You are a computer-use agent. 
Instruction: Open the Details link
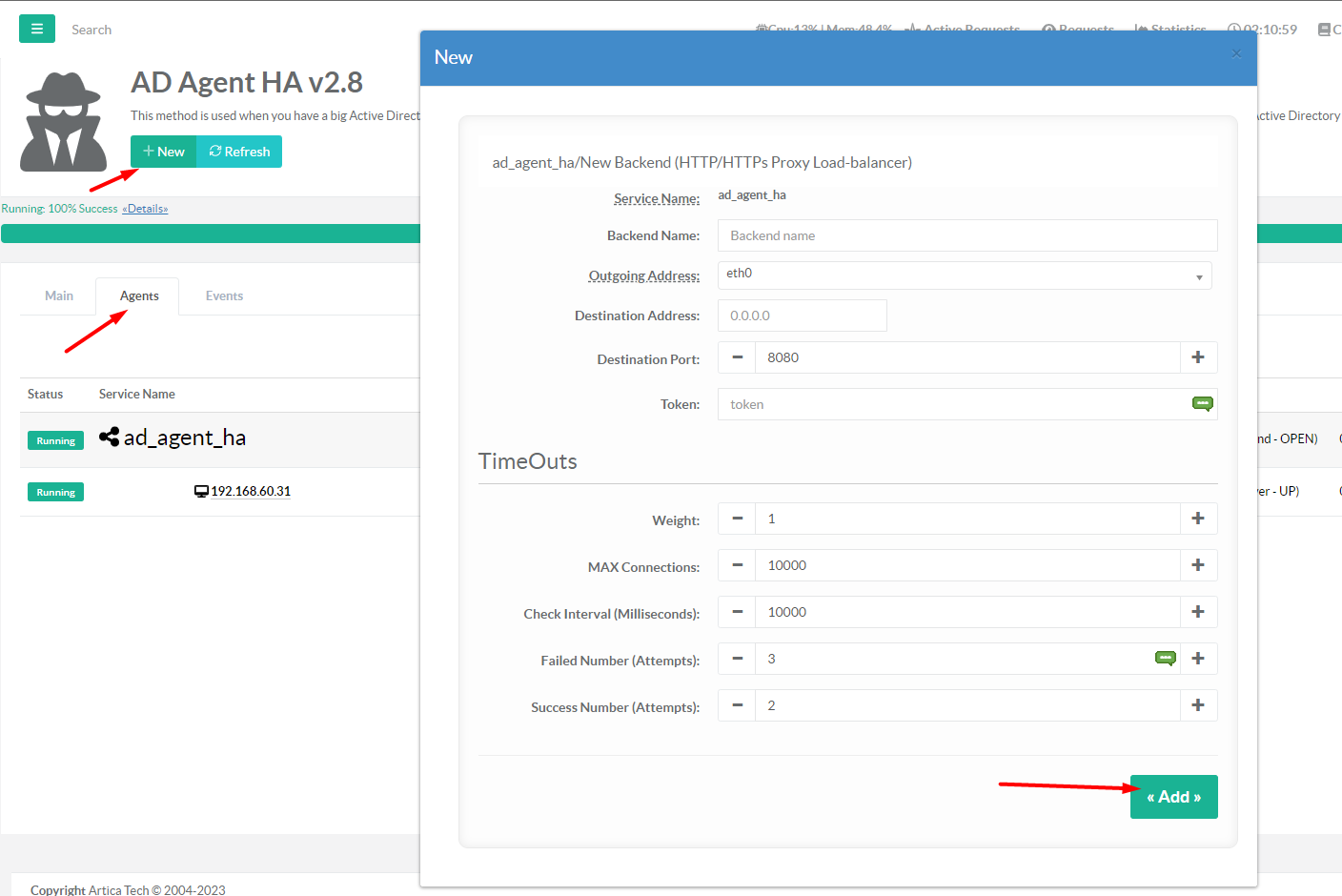145,209
